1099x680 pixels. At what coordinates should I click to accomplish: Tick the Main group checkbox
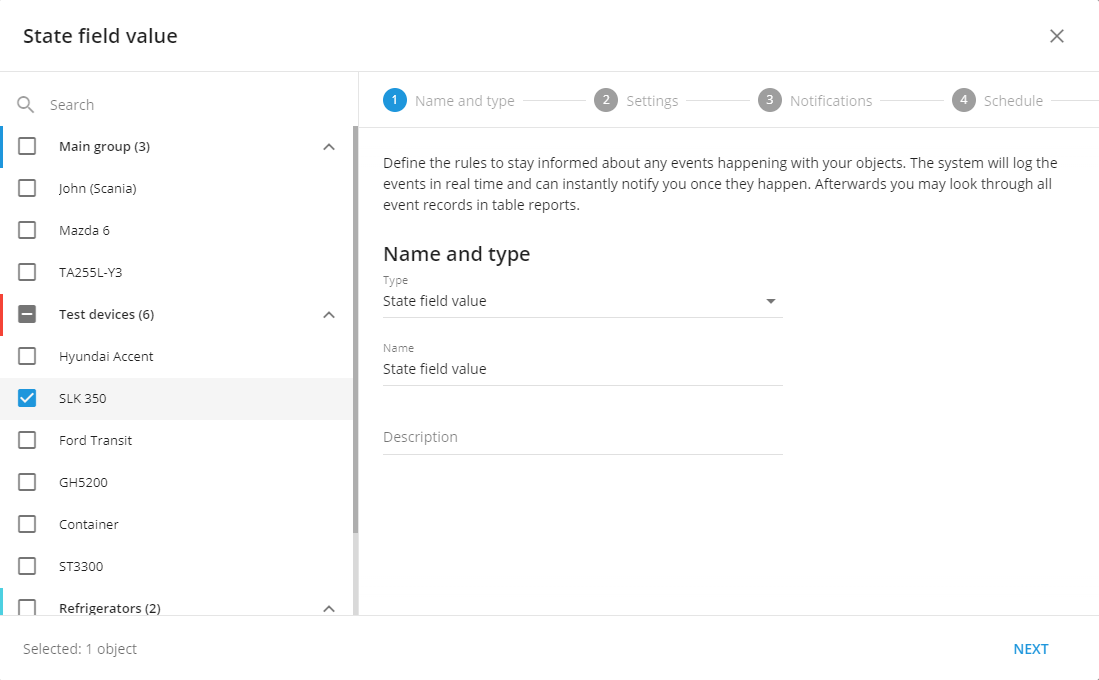(x=27, y=146)
